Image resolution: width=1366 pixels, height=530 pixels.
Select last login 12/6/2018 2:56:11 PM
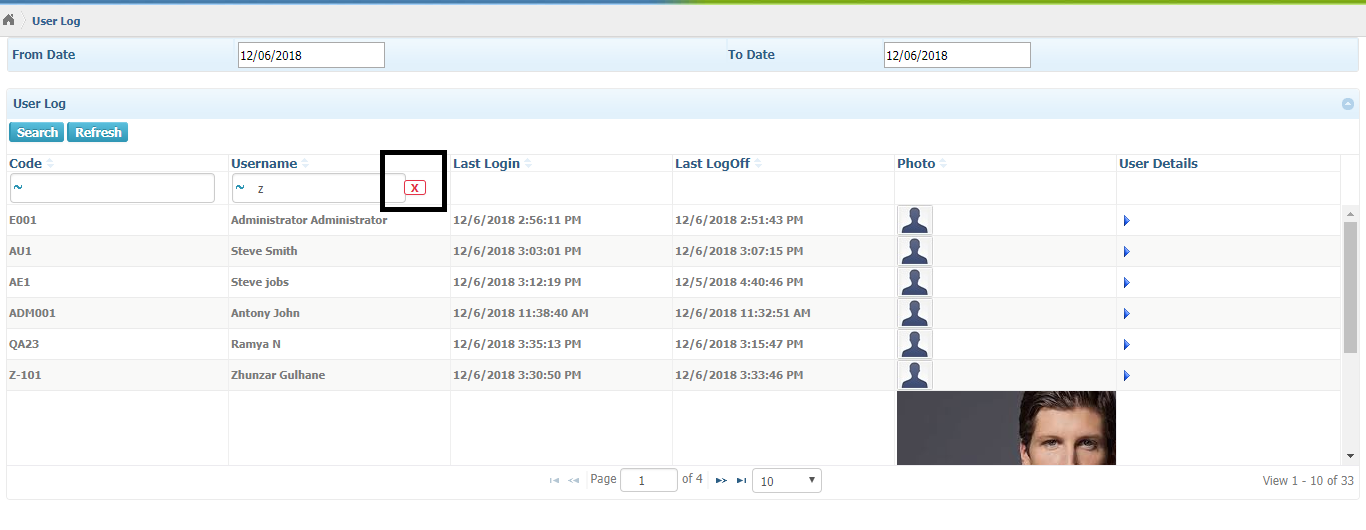click(517, 220)
